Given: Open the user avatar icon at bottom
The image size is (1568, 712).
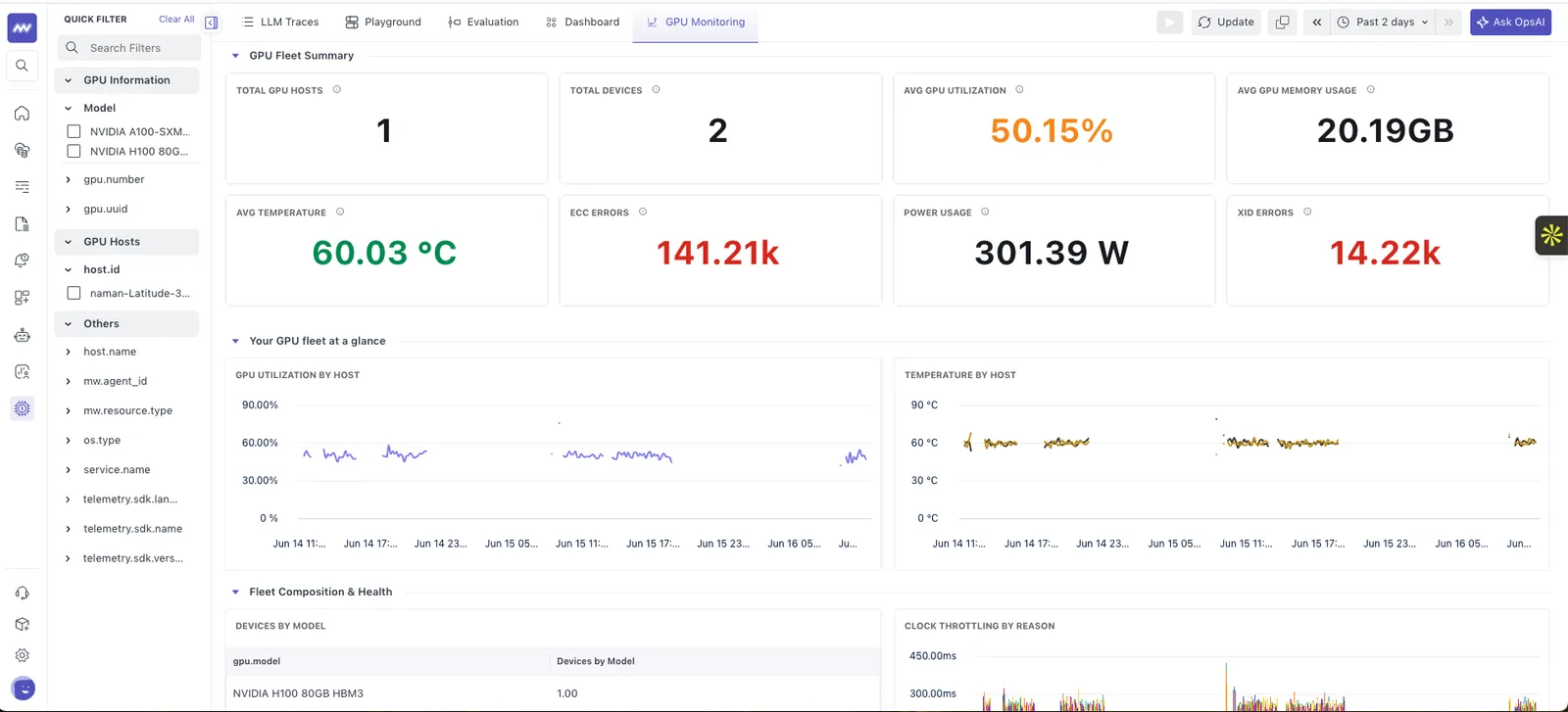Looking at the screenshot, I should coord(24,688).
